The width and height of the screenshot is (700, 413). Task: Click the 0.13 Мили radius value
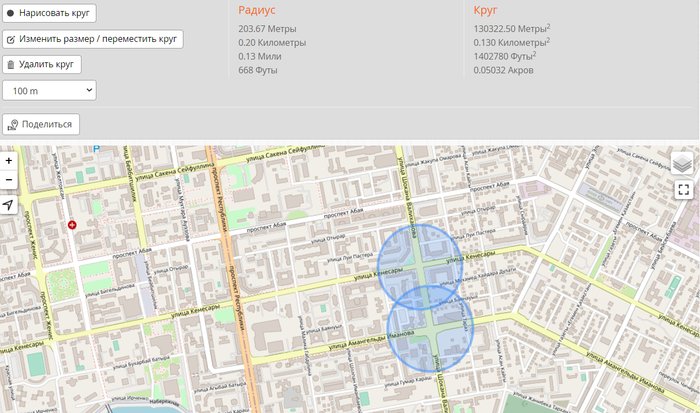click(x=259, y=57)
